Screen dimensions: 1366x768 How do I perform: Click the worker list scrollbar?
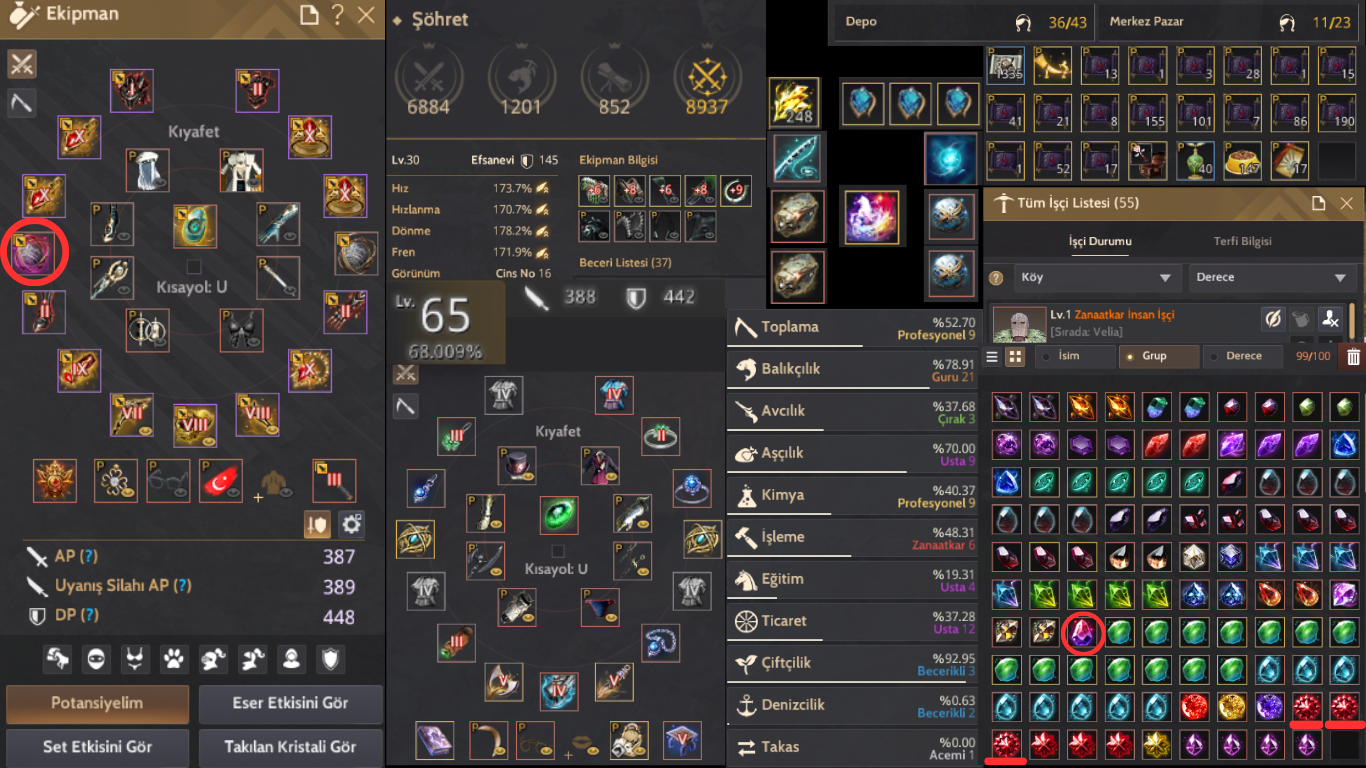[x=1353, y=322]
